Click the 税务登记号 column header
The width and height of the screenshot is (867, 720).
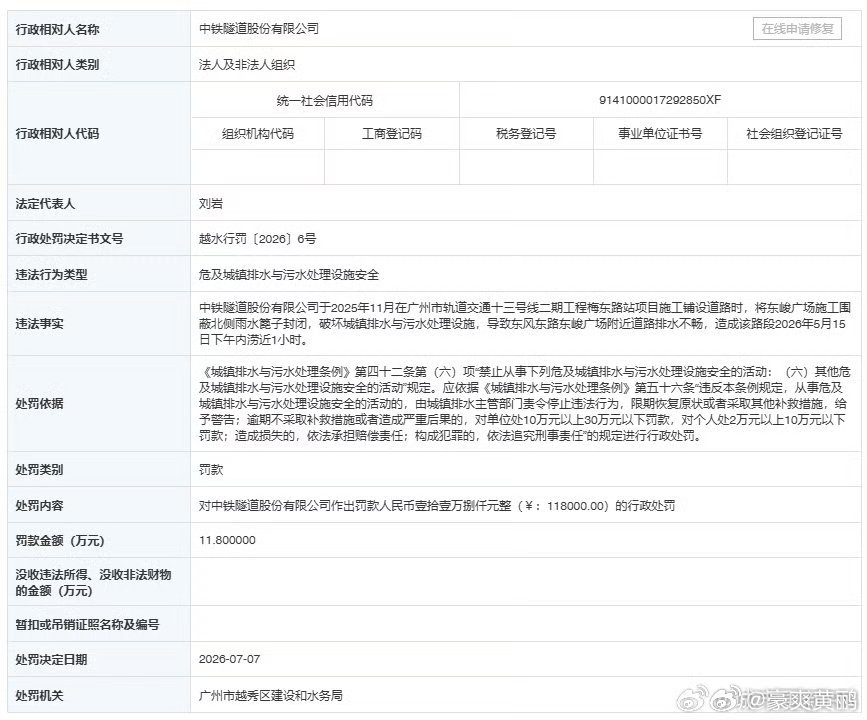(x=526, y=133)
